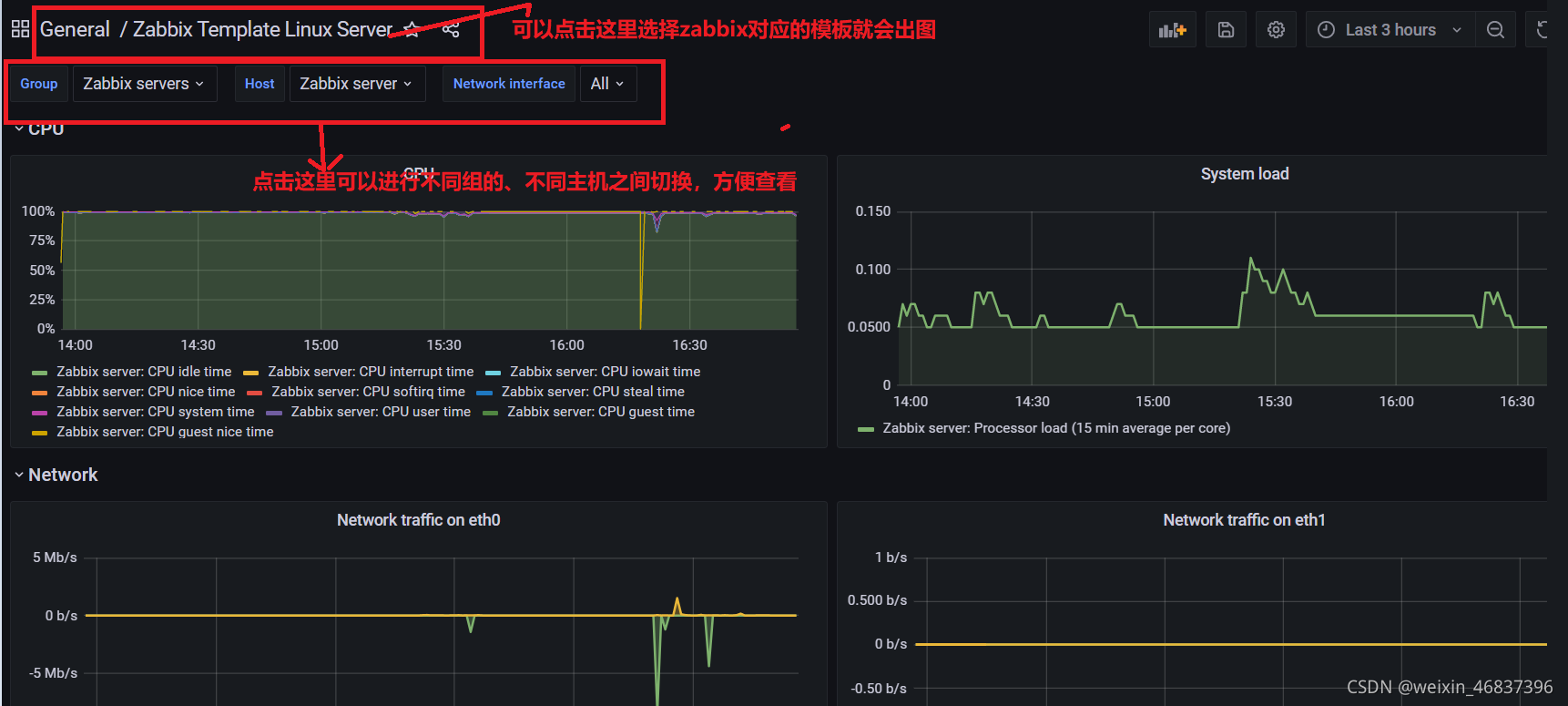
Task: Click the Host variable label
Action: pos(260,84)
